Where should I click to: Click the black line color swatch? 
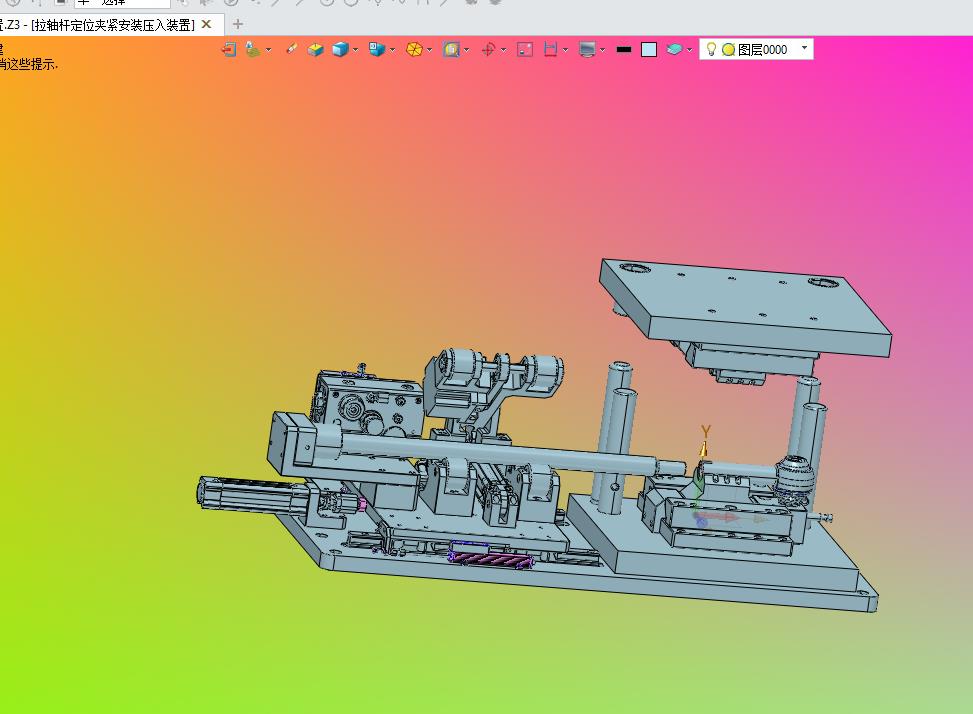624,50
